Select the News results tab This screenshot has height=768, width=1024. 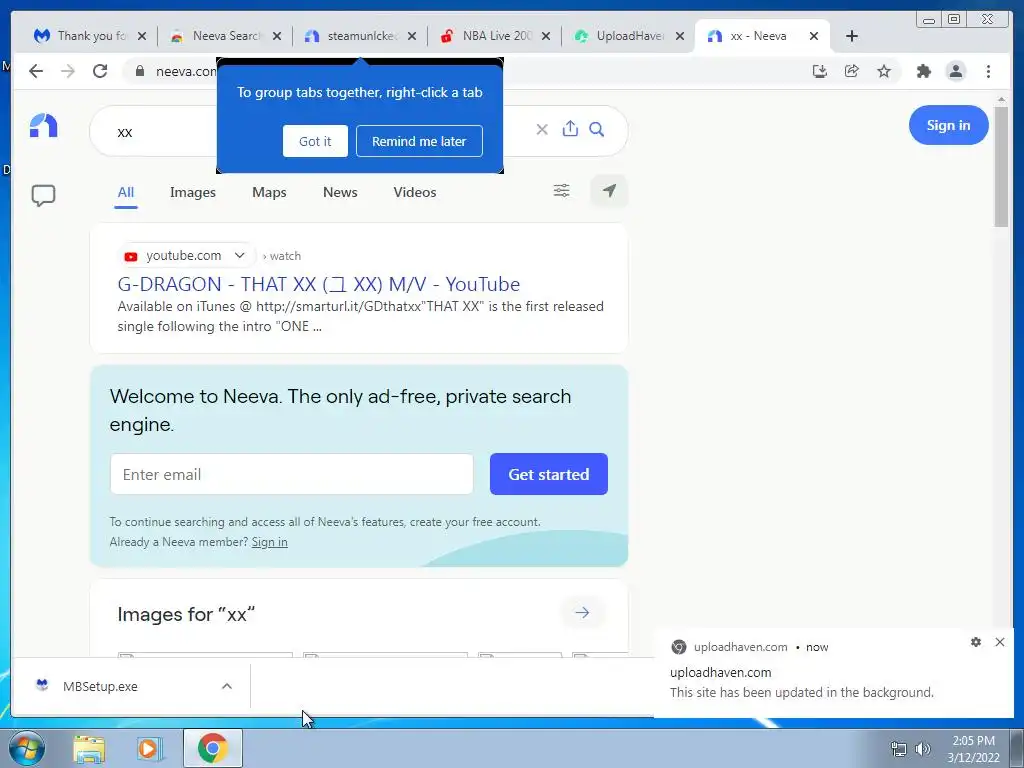click(340, 192)
